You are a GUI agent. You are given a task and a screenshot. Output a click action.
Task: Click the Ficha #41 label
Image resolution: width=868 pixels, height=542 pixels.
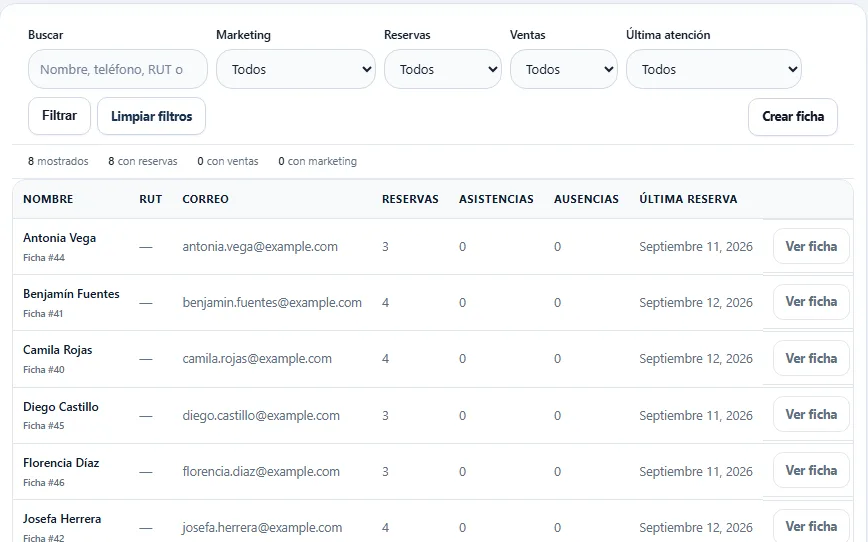point(43,313)
